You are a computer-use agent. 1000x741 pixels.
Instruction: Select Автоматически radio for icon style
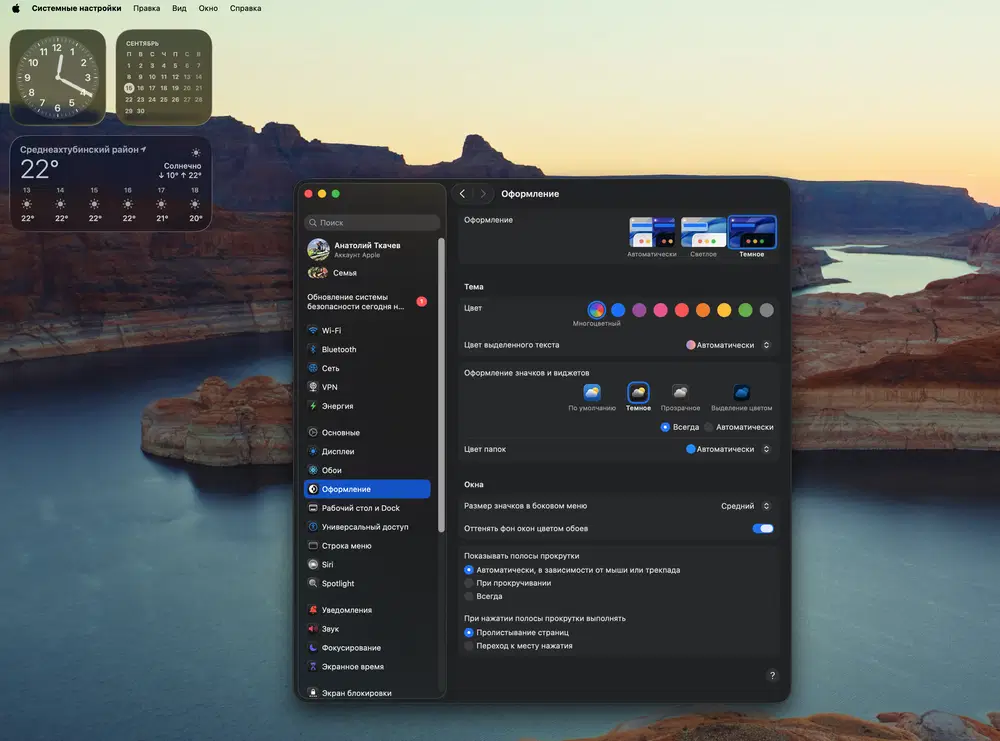[708, 427]
